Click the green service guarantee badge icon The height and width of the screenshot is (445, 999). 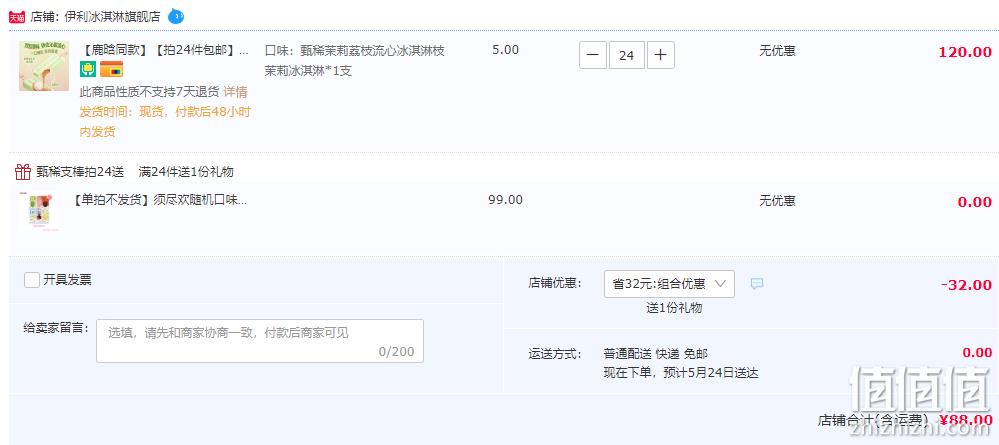(88, 69)
